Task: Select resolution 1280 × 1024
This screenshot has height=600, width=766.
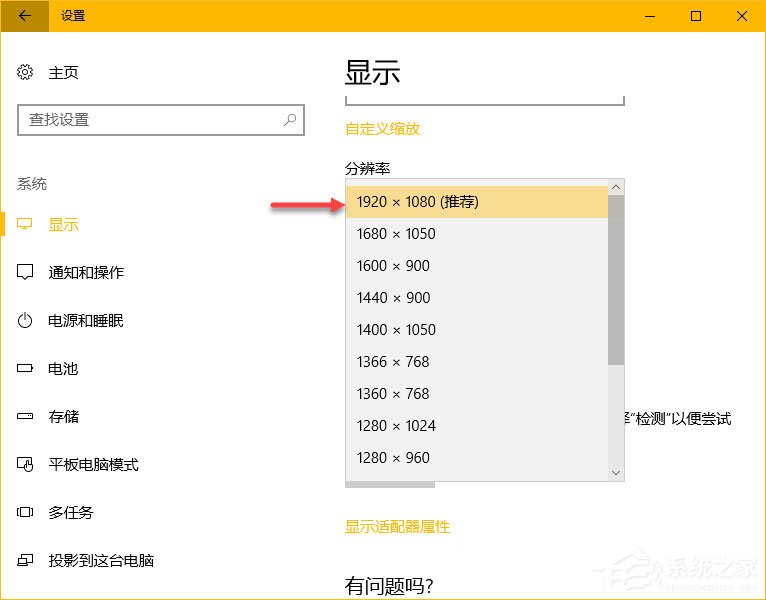Action: click(477, 426)
